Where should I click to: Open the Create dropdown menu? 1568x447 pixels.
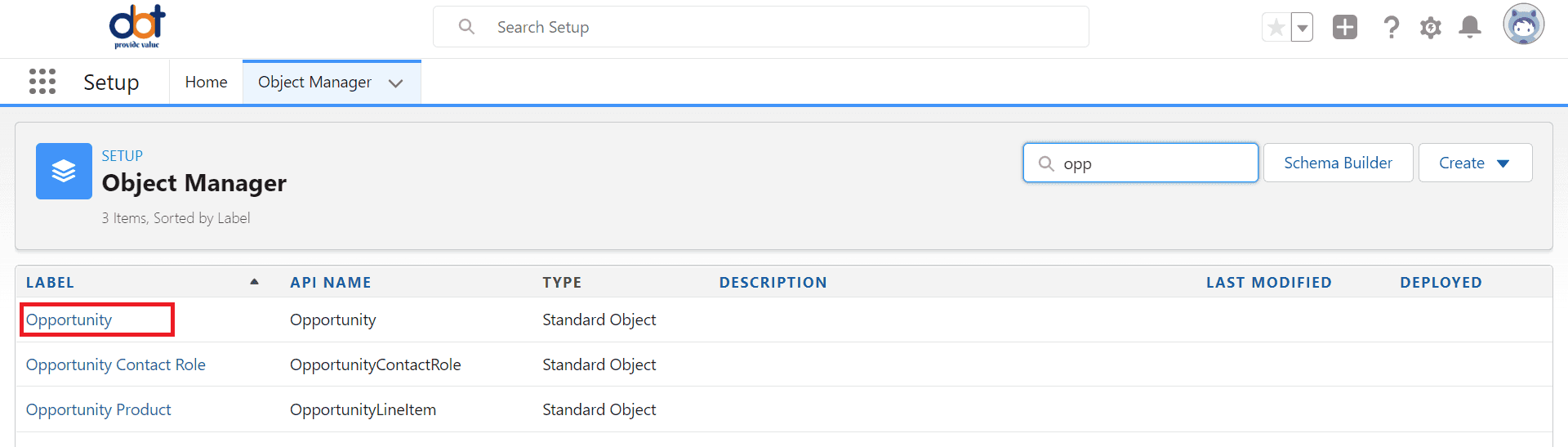pyautogui.click(x=1475, y=163)
